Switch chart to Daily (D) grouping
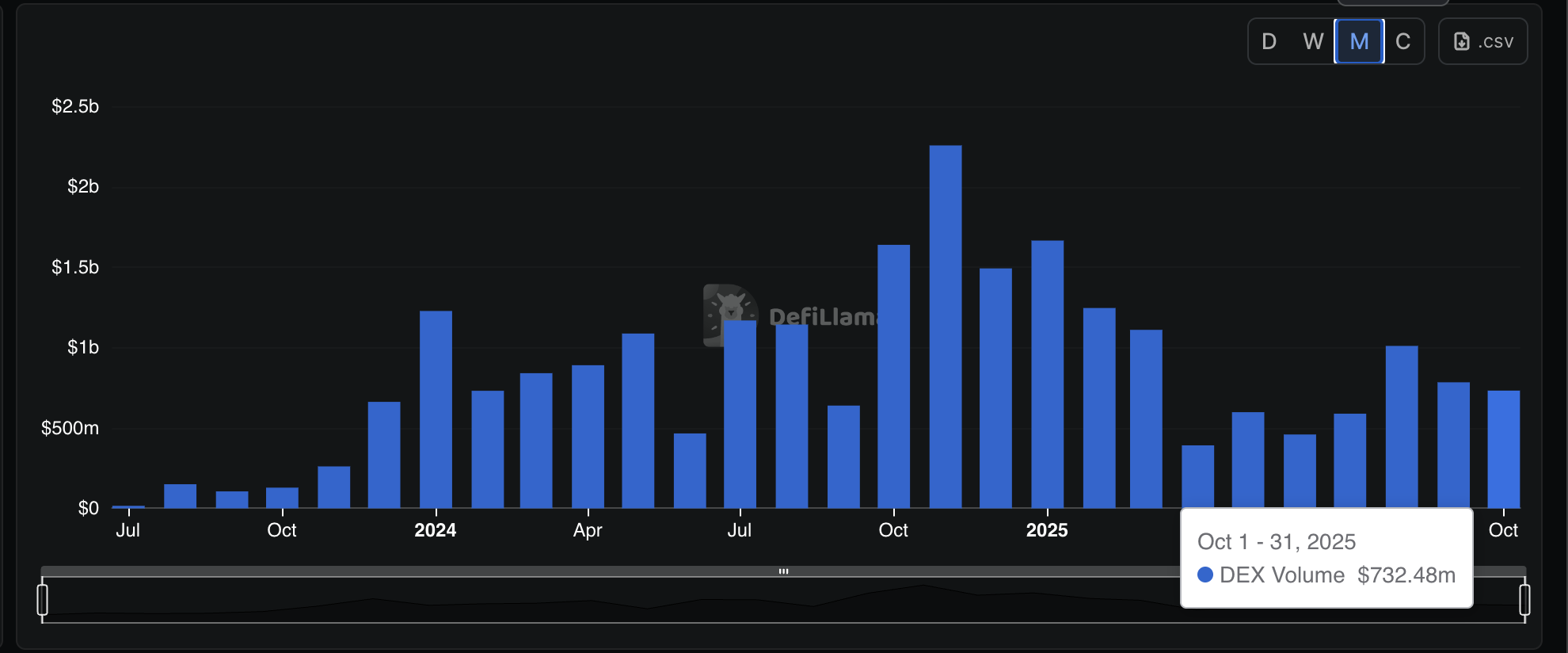The width and height of the screenshot is (1568, 653). (1269, 41)
